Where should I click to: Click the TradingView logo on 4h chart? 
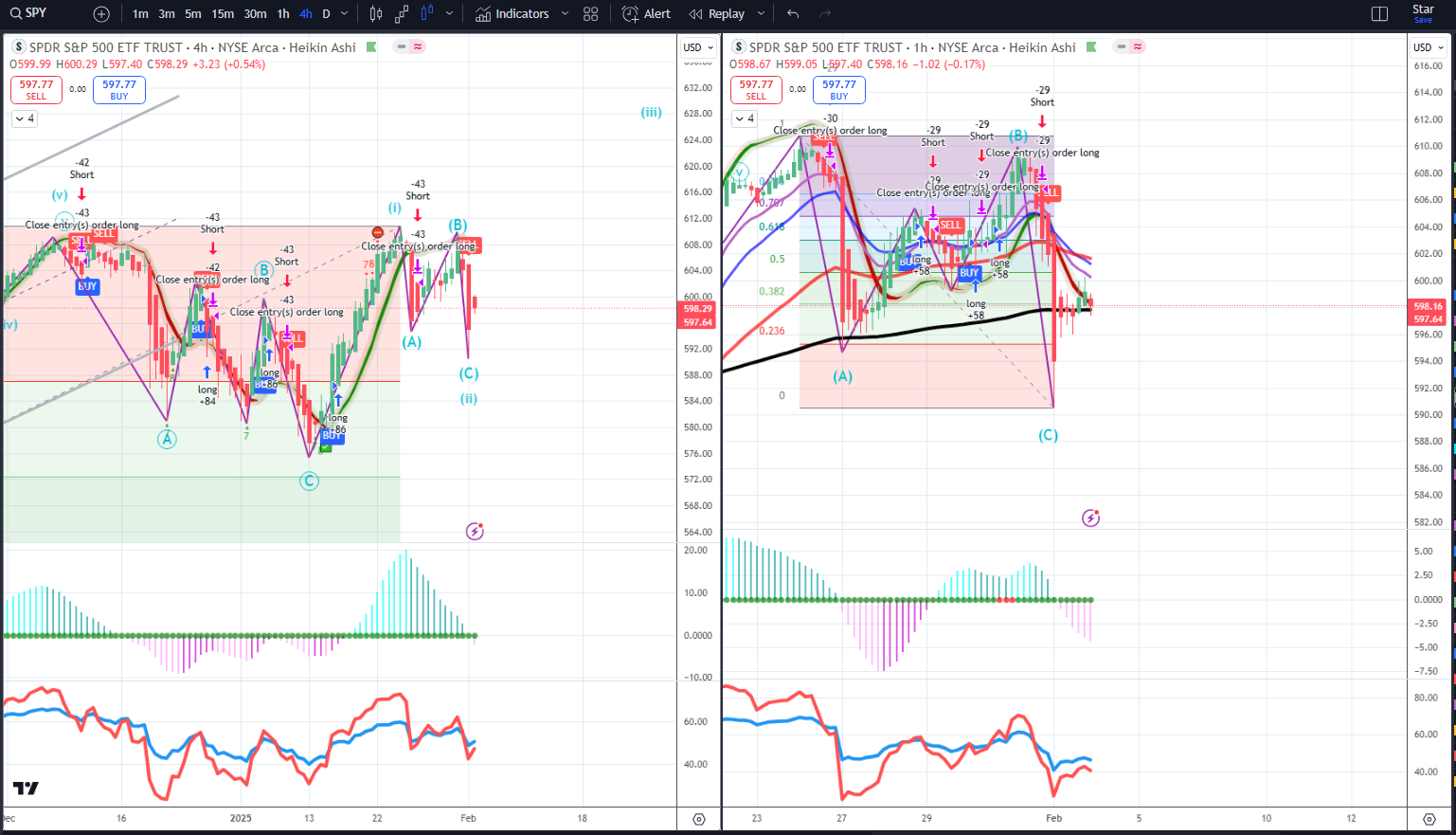coord(26,789)
